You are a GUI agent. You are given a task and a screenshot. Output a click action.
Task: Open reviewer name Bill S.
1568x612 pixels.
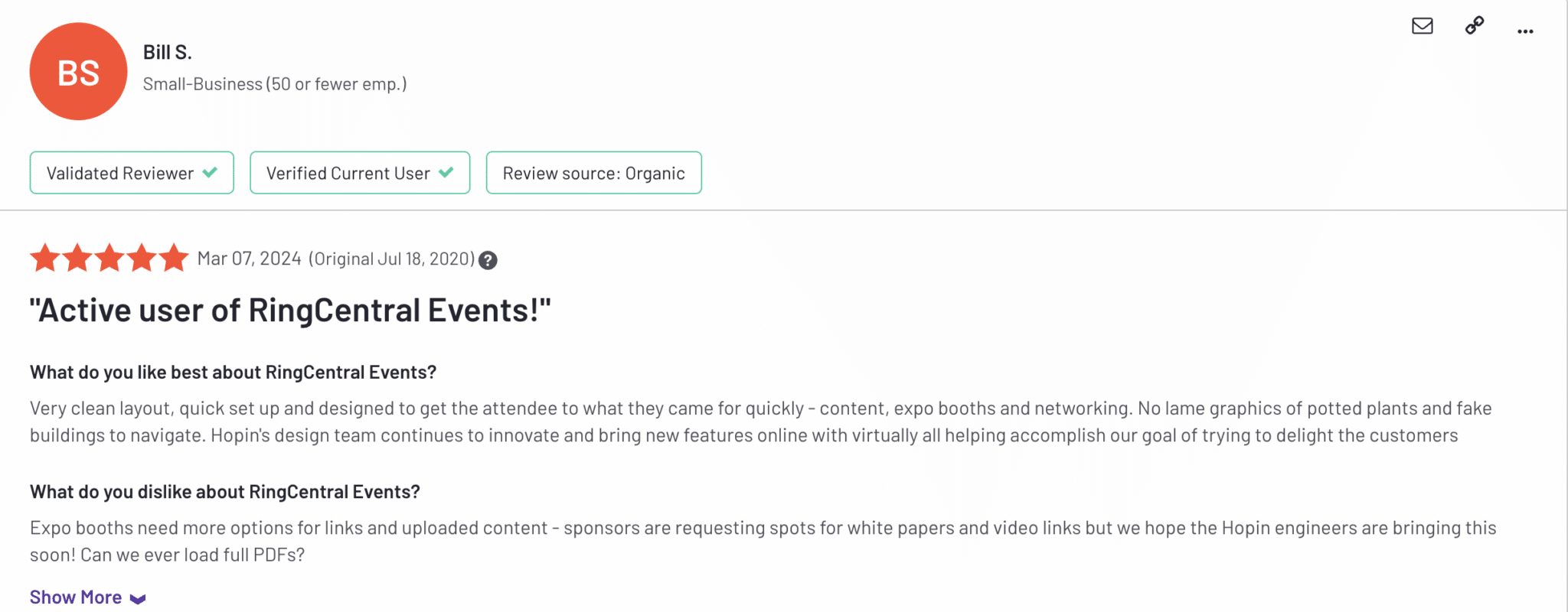coord(167,52)
